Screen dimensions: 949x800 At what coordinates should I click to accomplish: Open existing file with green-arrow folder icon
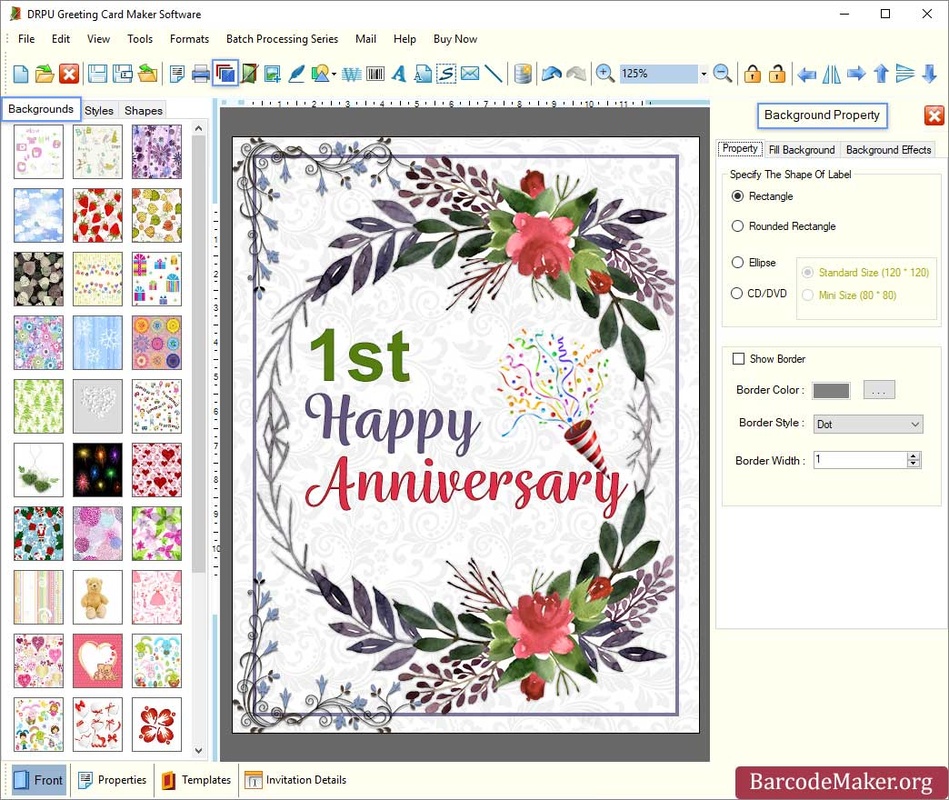pyautogui.click(x=44, y=74)
